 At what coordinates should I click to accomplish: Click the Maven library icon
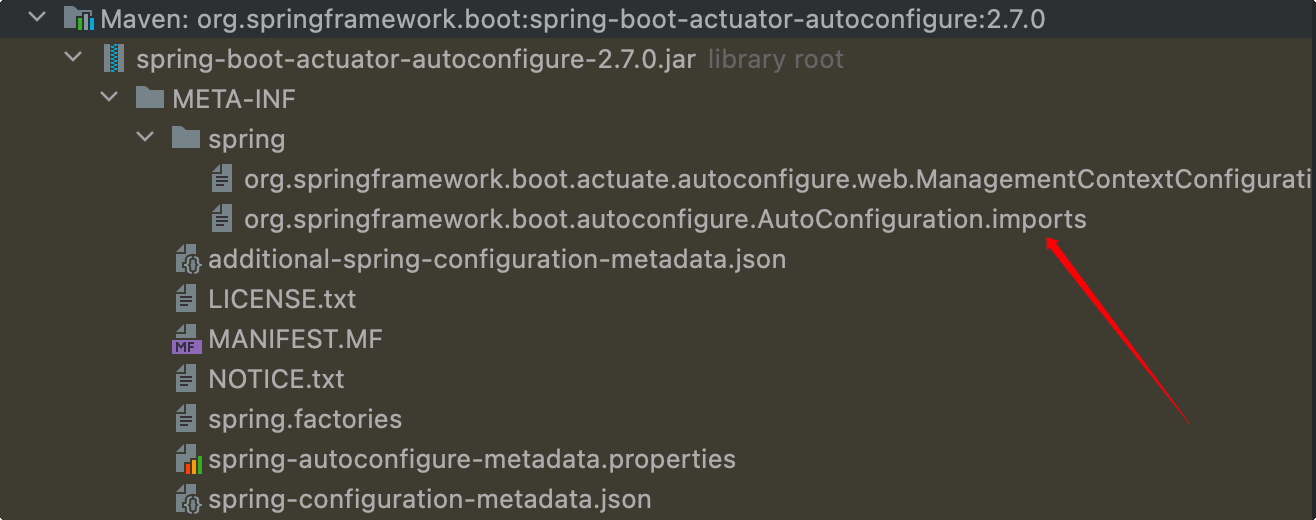click(x=78, y=19)
